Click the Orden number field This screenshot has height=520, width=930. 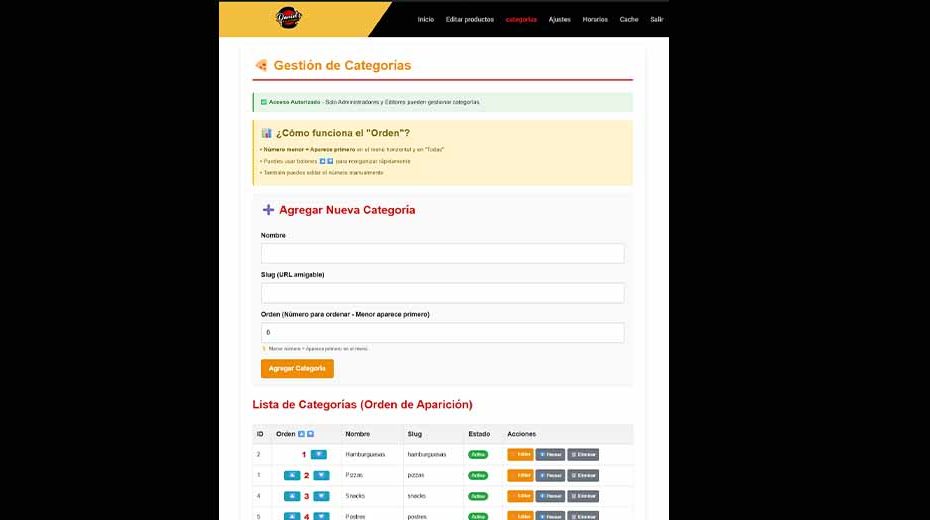(442, 332)
